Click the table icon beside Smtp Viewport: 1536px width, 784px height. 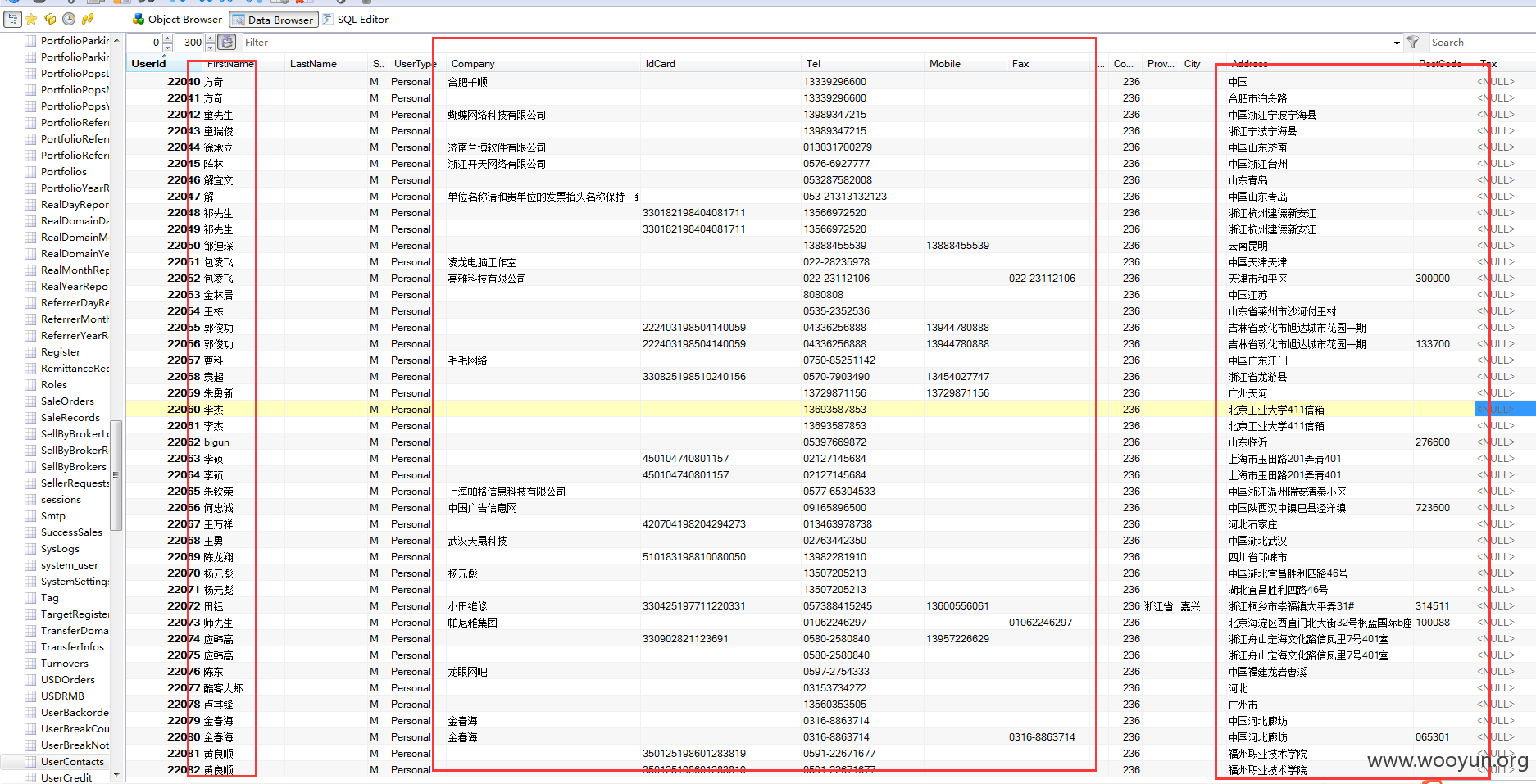coord(30,516)
